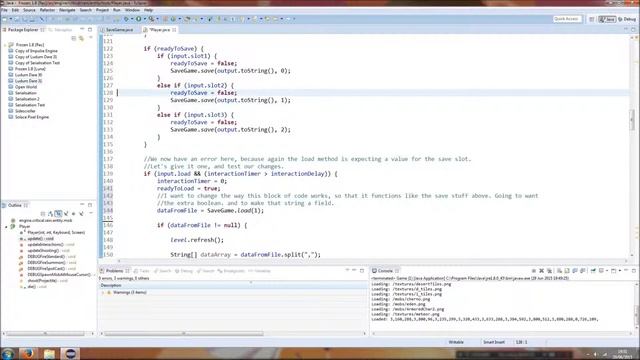Screen dimensions: 640x360
Task: Select the Serialisation 2 project
Action: [x=27, y=99]
